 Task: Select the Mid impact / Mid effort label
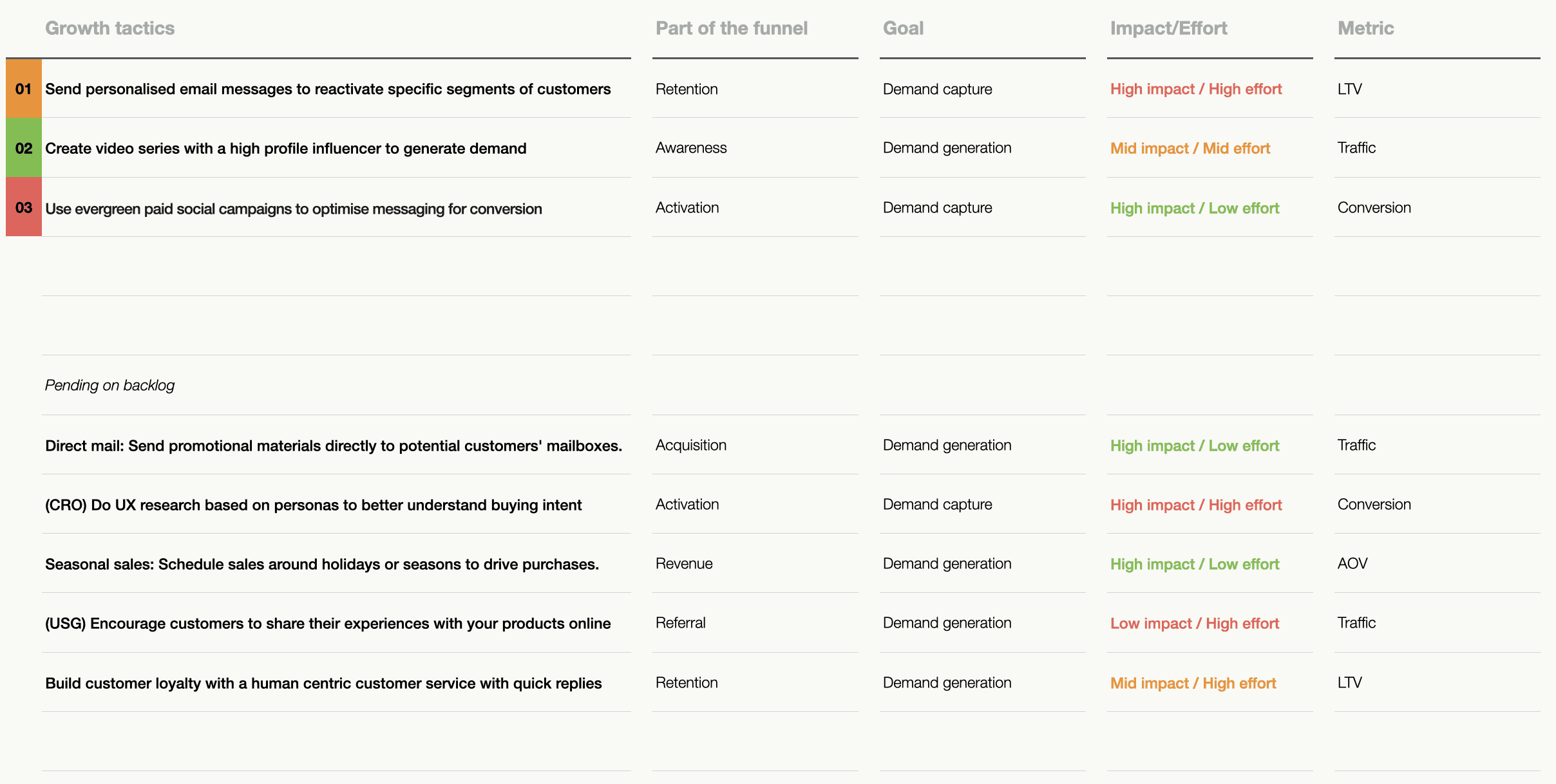(x=1190, y=149)
